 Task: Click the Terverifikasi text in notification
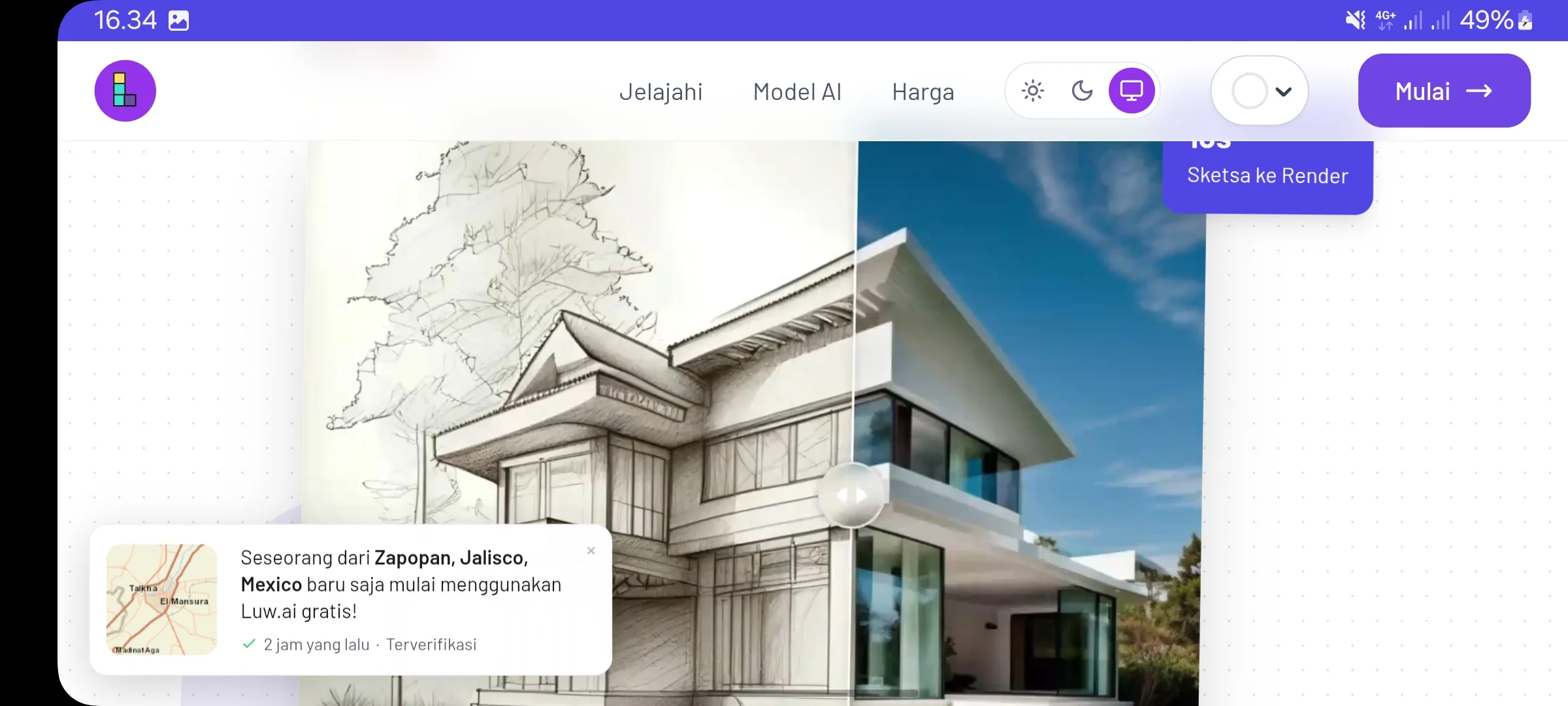(x=431, y=645)
